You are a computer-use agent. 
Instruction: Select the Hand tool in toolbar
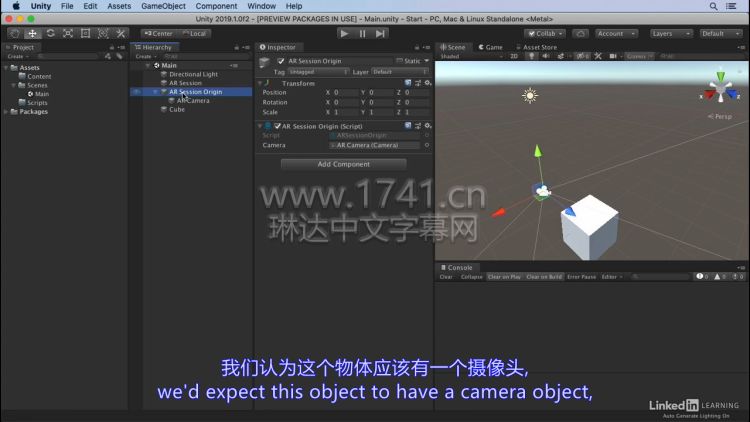click(14, 33)
